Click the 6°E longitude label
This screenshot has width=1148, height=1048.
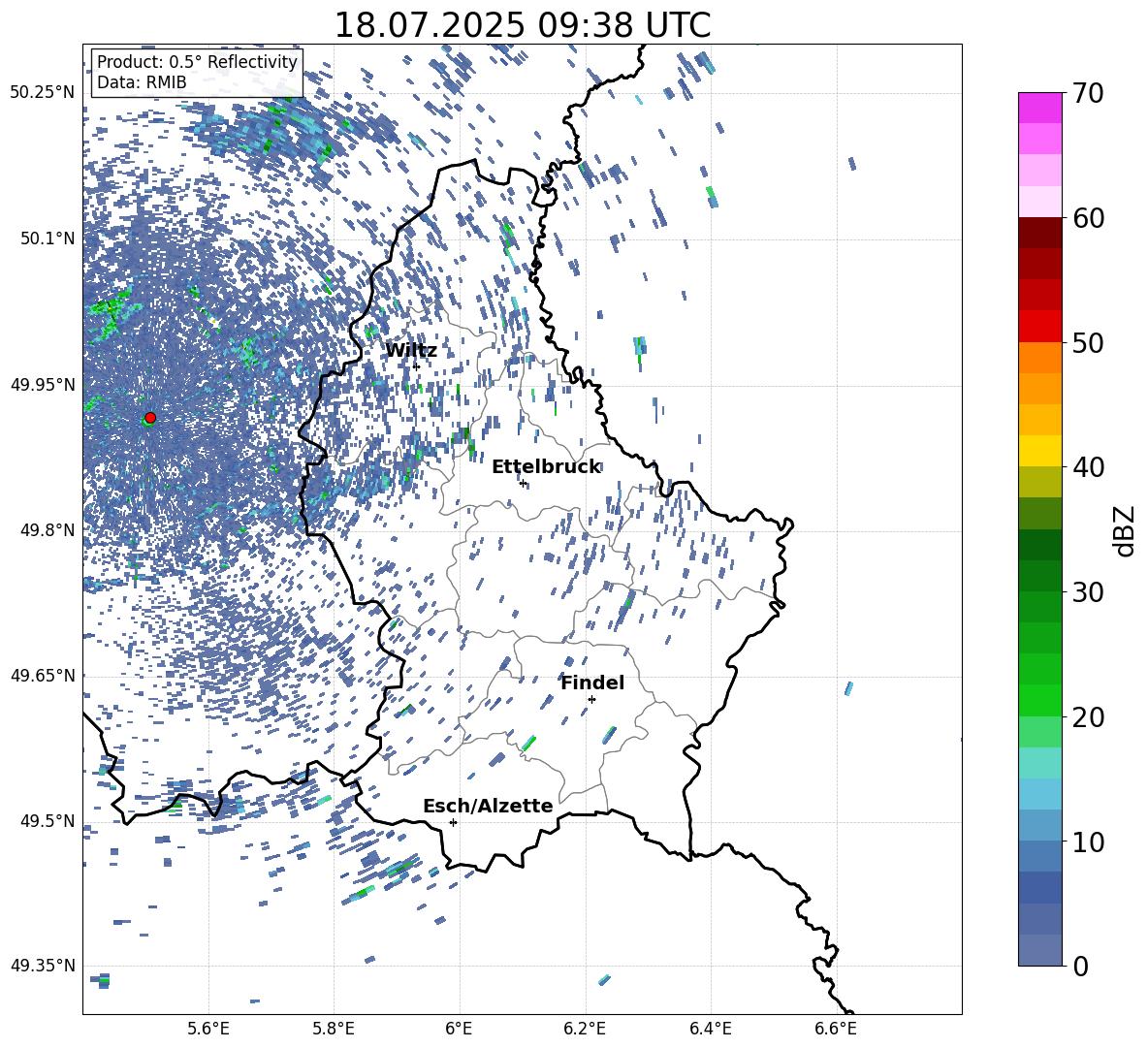pos(459,1030)
